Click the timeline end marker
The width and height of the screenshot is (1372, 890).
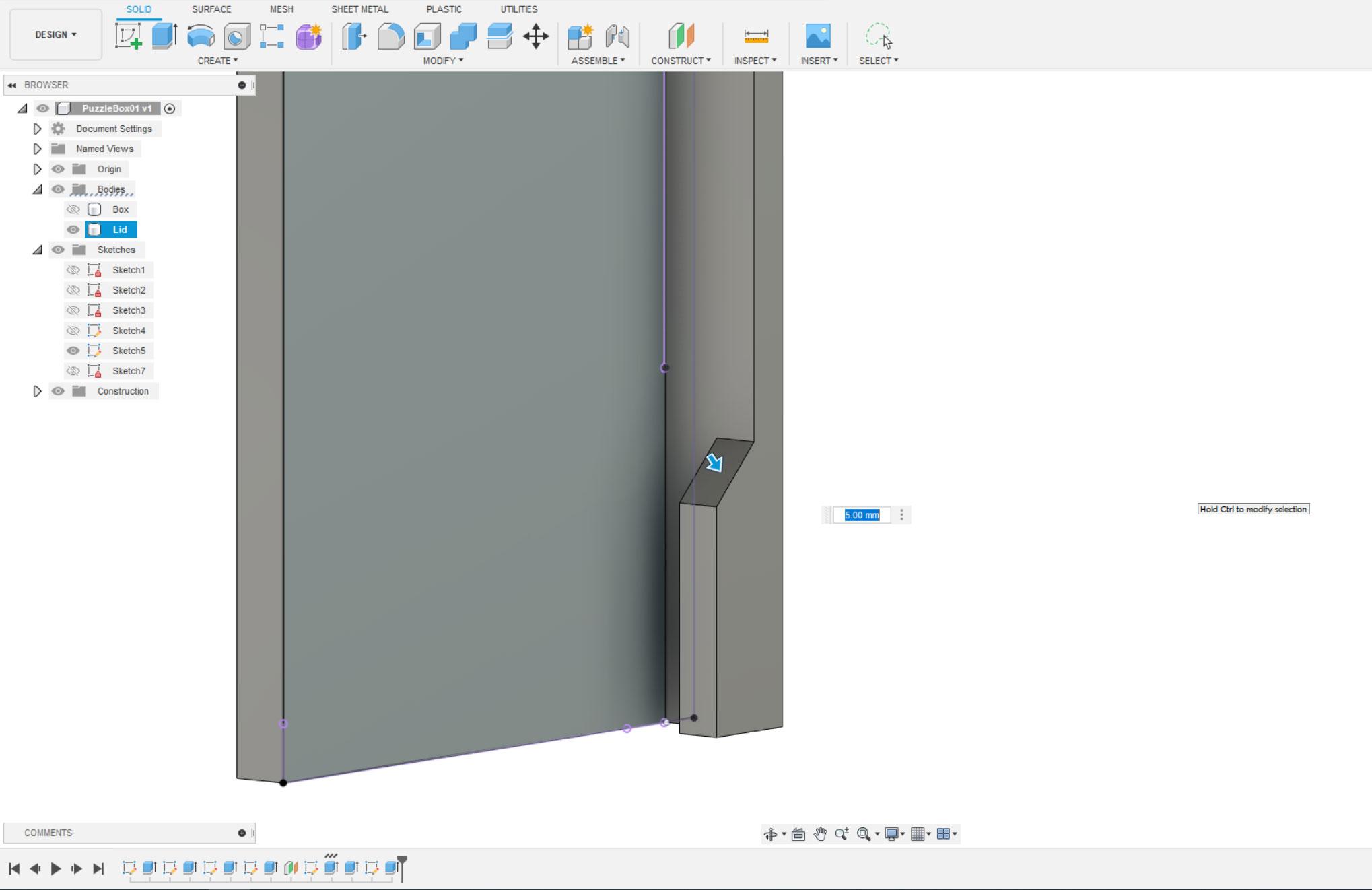[402, 868]
